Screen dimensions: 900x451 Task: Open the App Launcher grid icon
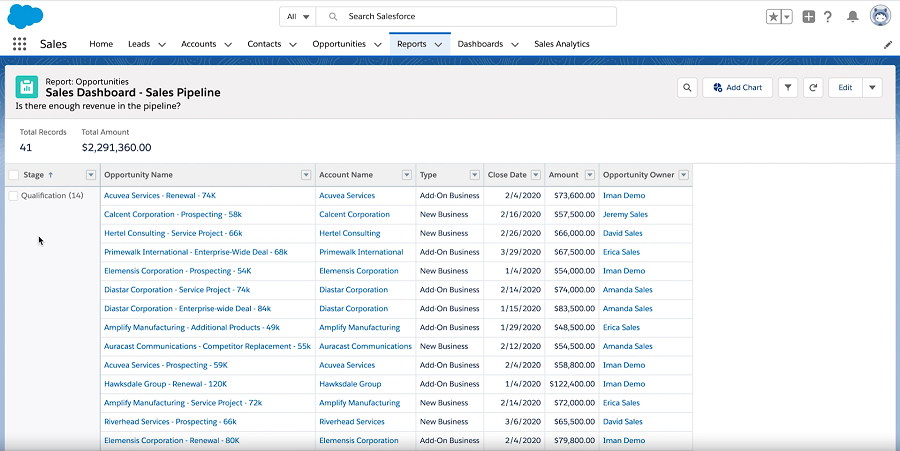tap(19, 44)
